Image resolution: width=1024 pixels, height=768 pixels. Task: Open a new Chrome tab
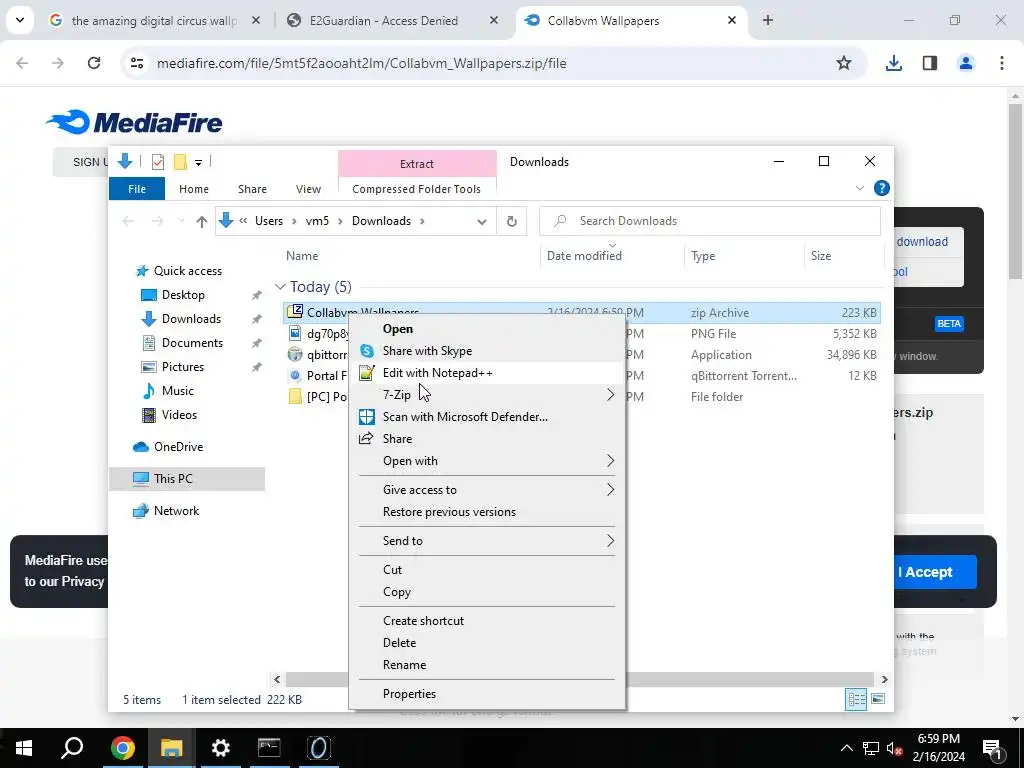(768, 20)
